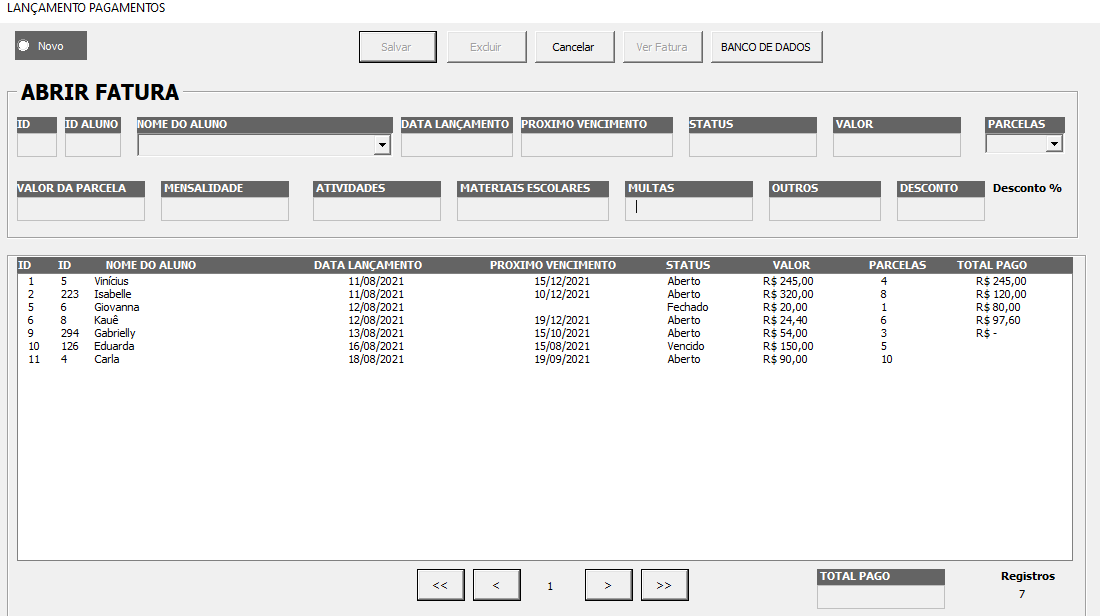Select the Vinícius row

tap(544, 281)
